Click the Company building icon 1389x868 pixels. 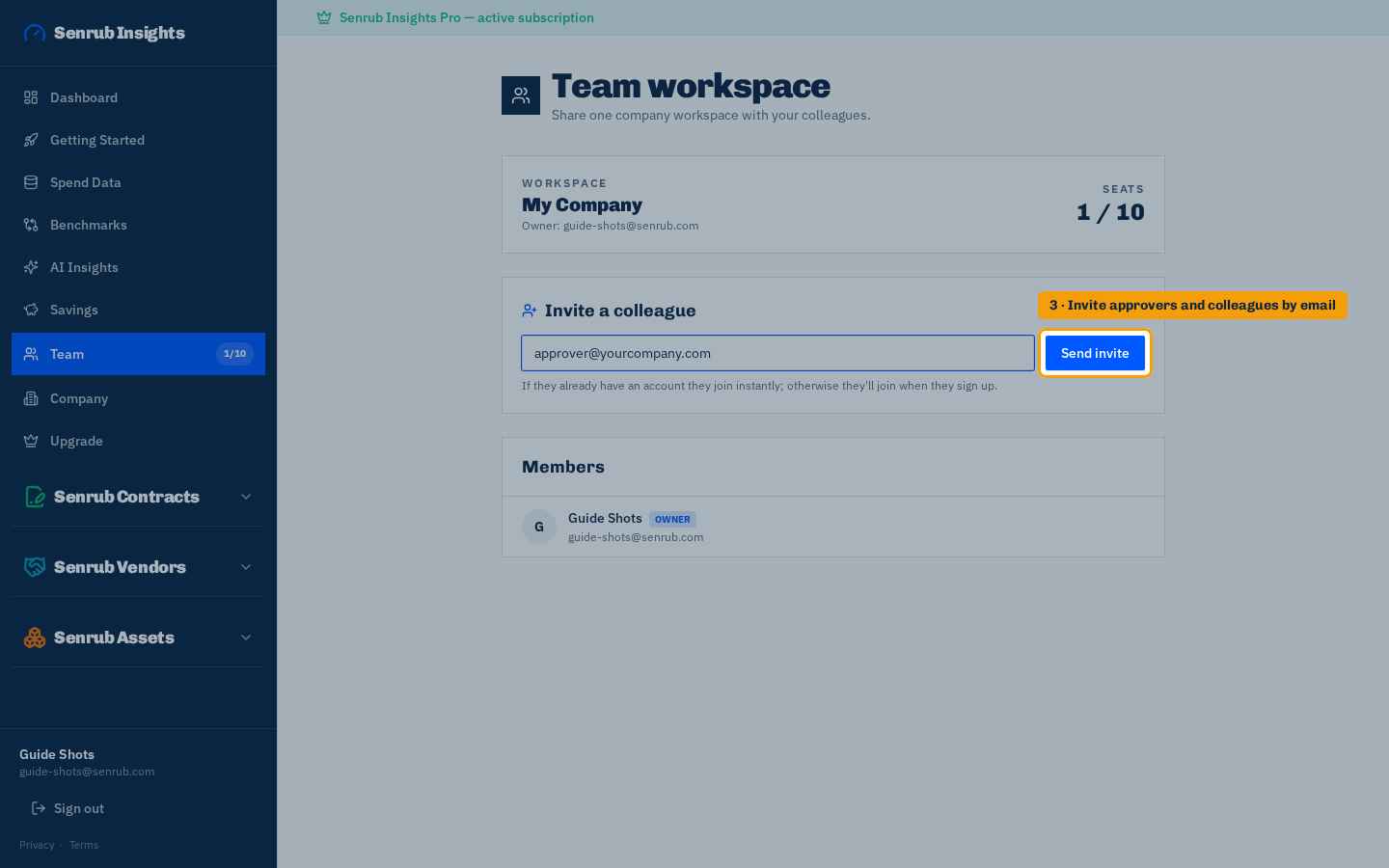(x=31, y=398)
